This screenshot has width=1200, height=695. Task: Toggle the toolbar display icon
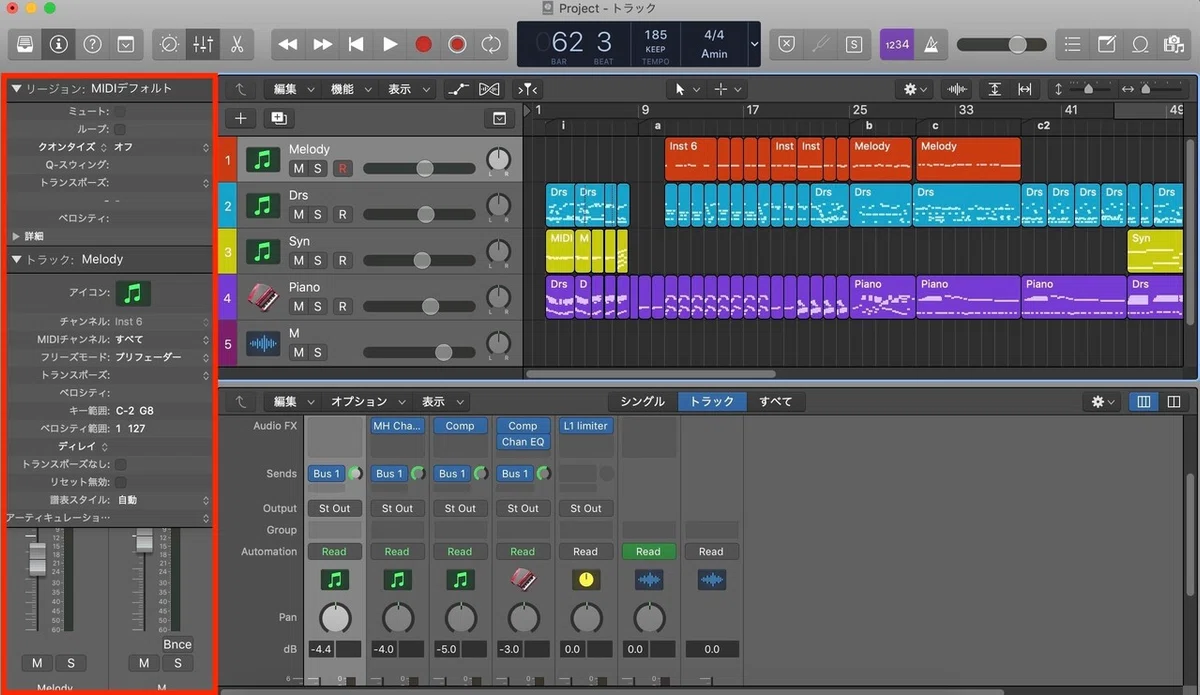point(125,44)
